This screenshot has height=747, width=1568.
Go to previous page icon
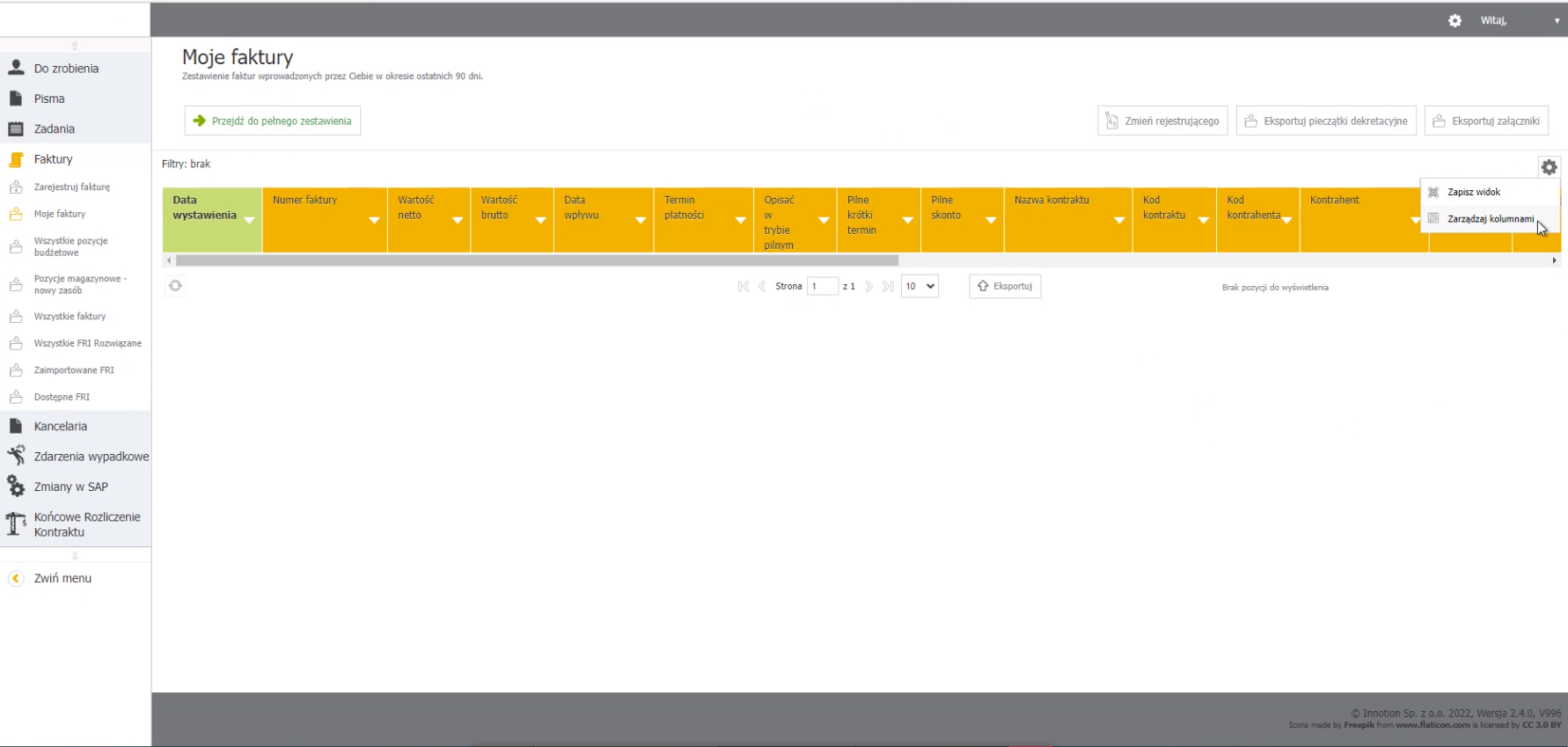click(x=762, y=286)
